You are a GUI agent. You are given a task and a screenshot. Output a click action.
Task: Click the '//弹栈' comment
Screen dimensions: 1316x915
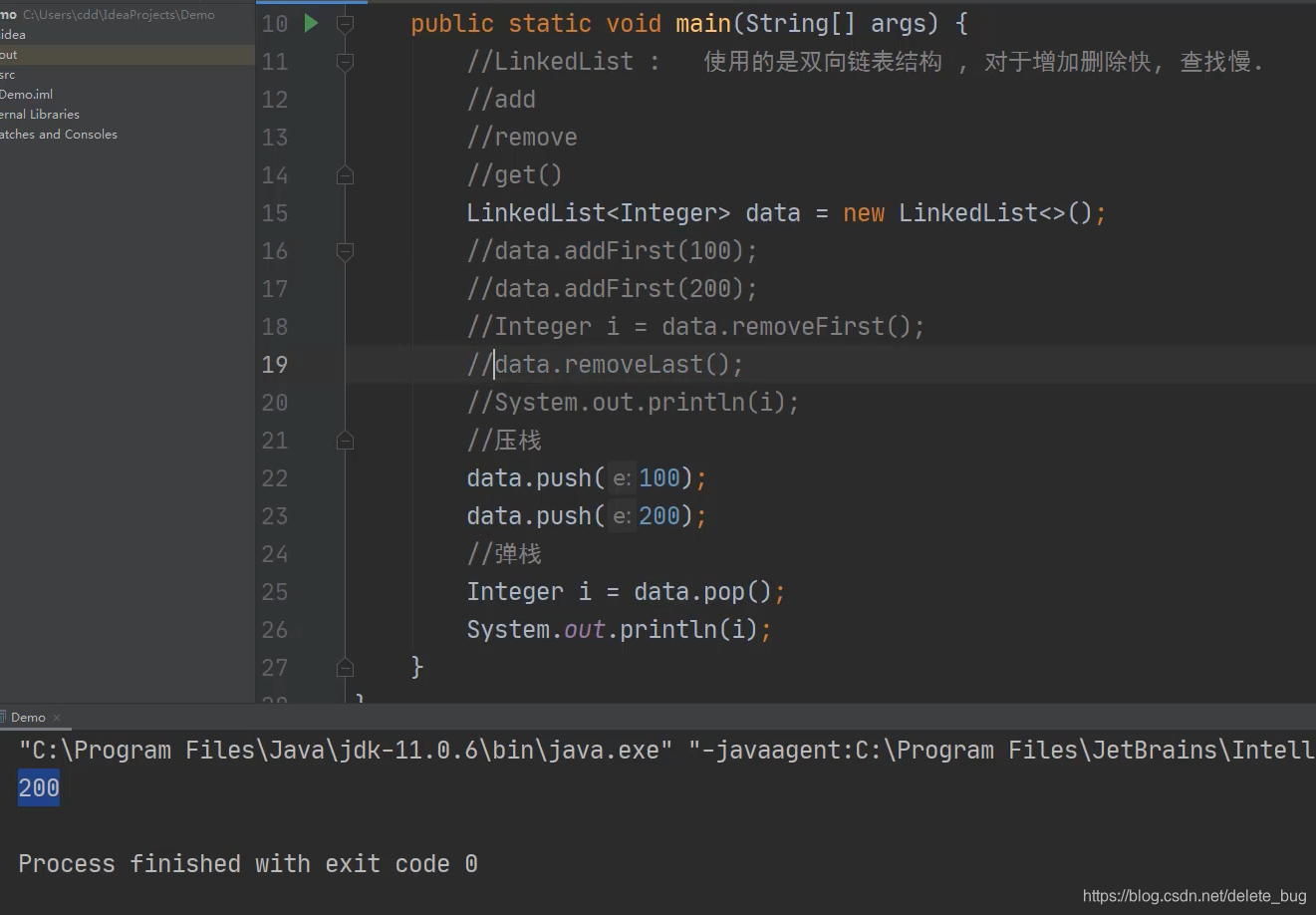point(504,554)
